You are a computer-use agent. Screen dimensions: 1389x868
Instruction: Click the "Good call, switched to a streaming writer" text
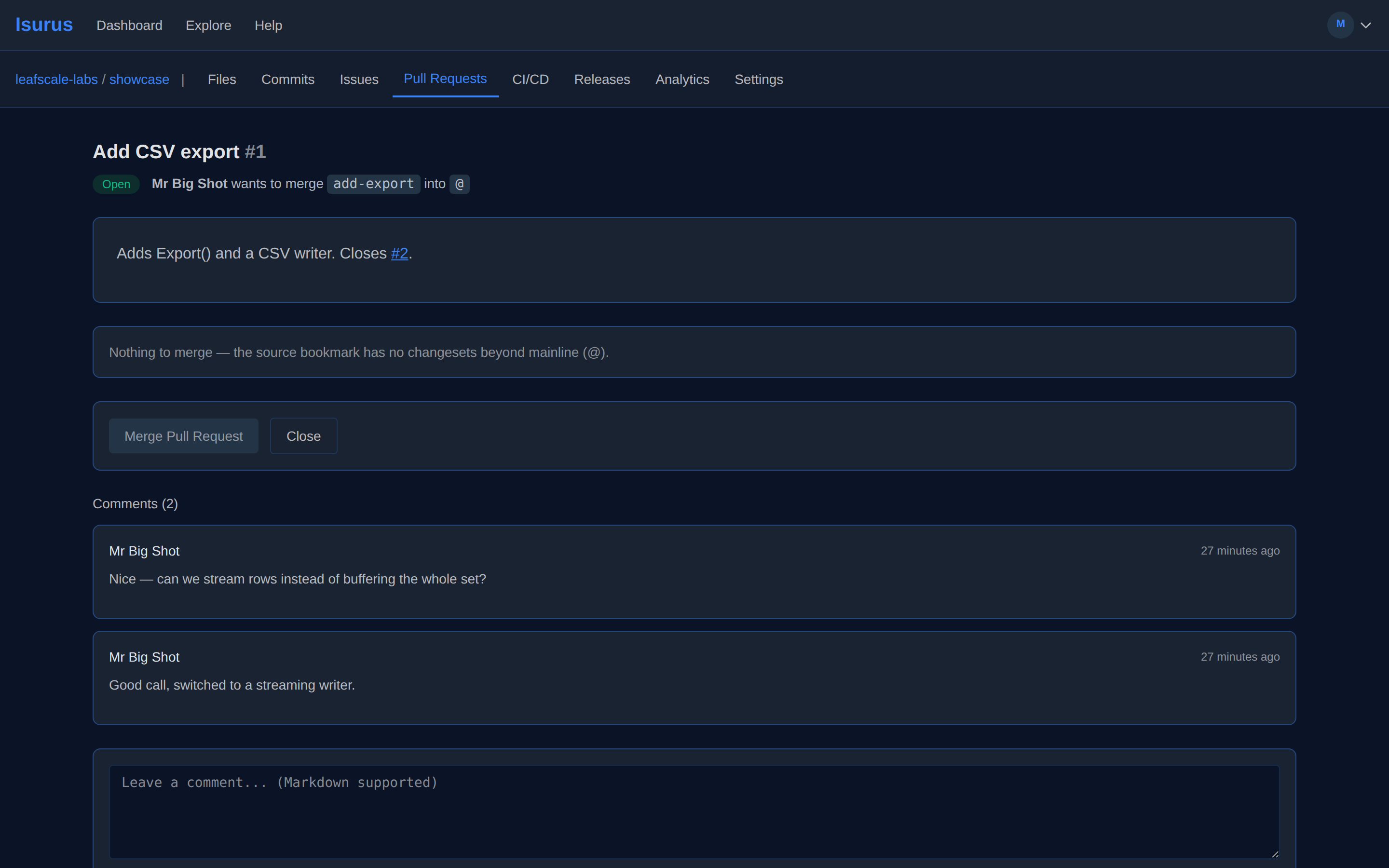click(232, 685)
